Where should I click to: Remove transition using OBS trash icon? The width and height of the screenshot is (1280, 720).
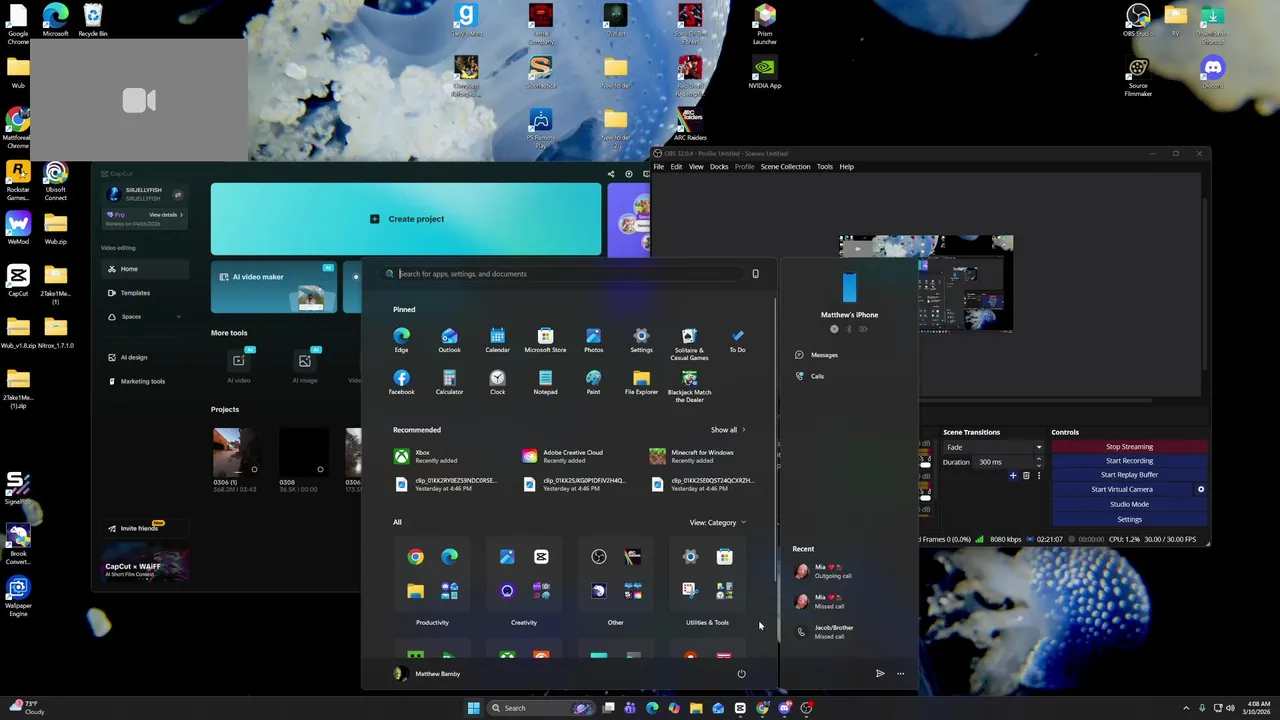coord(1025,476)
